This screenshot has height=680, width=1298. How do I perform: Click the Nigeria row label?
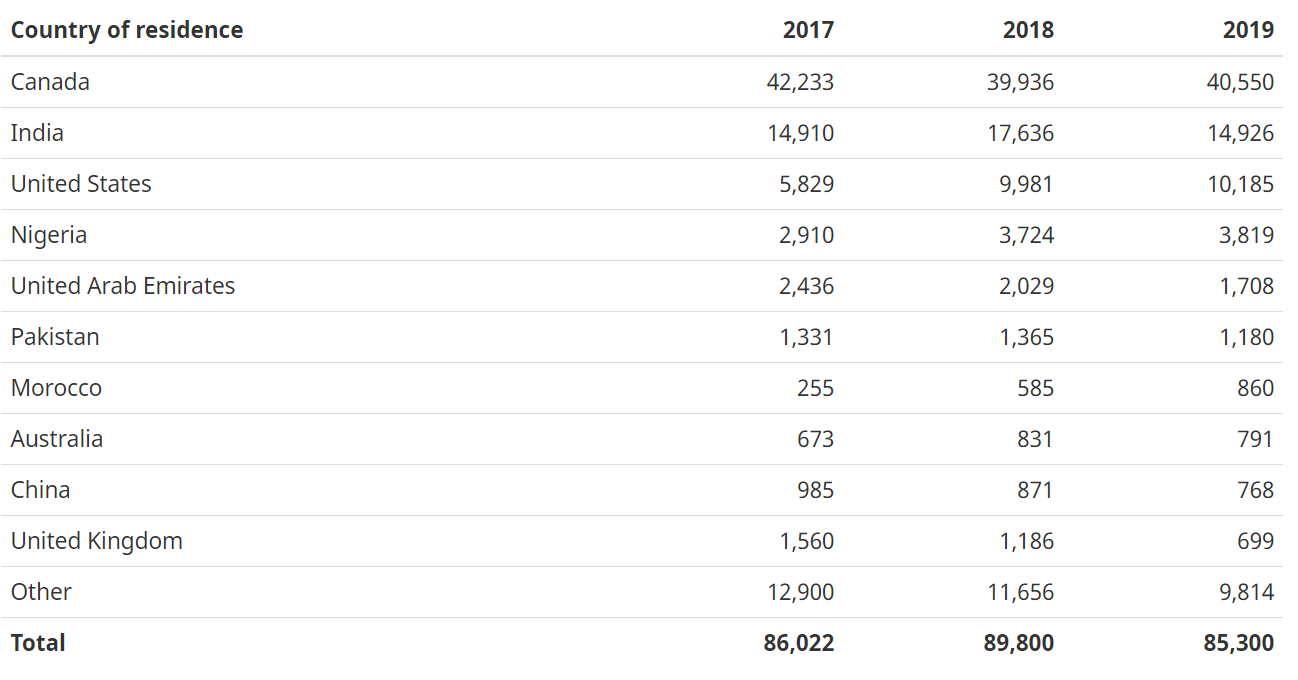tap(49, 235)
